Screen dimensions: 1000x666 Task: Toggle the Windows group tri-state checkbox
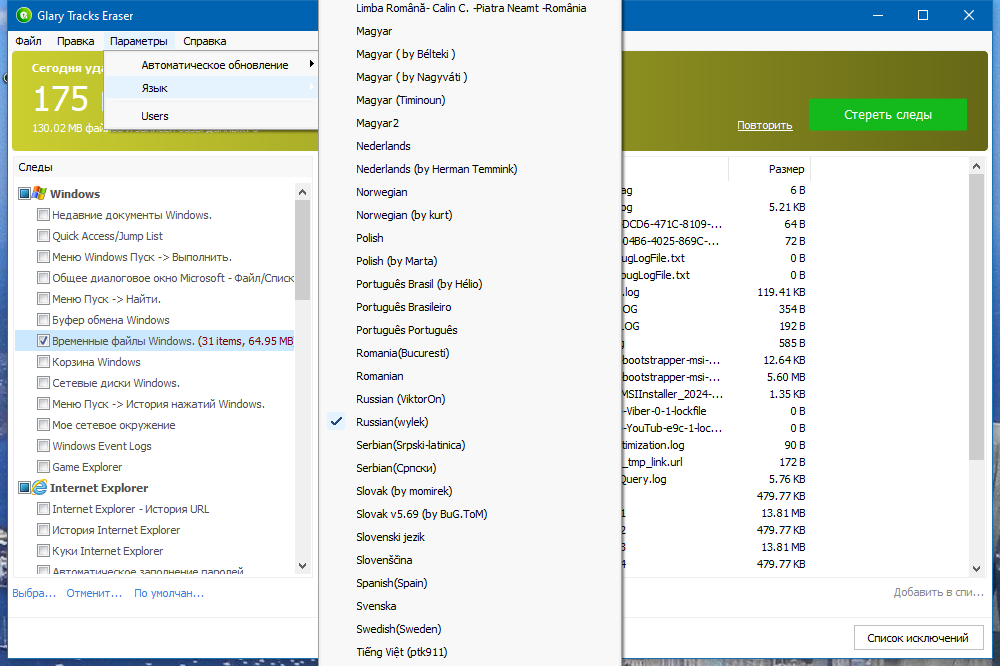click(24, 193)
